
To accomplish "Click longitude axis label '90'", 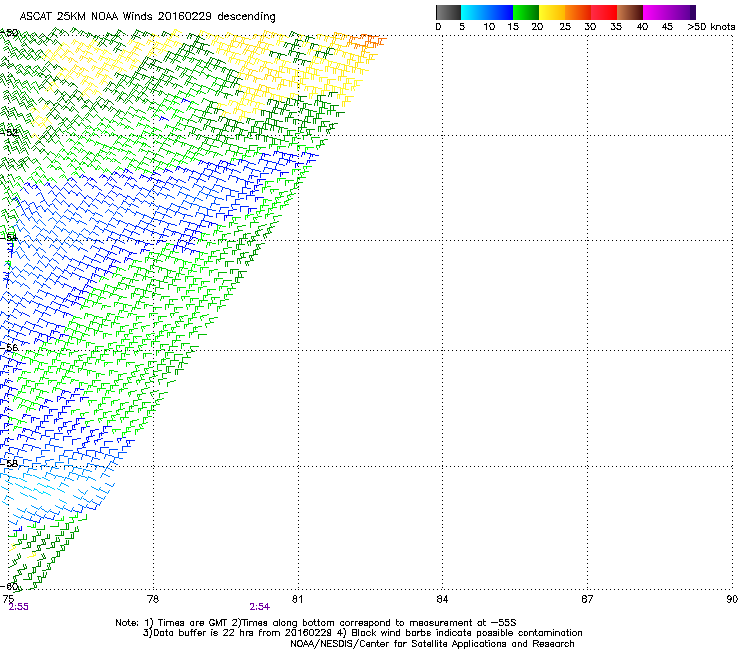I will (x=732, y=599).
